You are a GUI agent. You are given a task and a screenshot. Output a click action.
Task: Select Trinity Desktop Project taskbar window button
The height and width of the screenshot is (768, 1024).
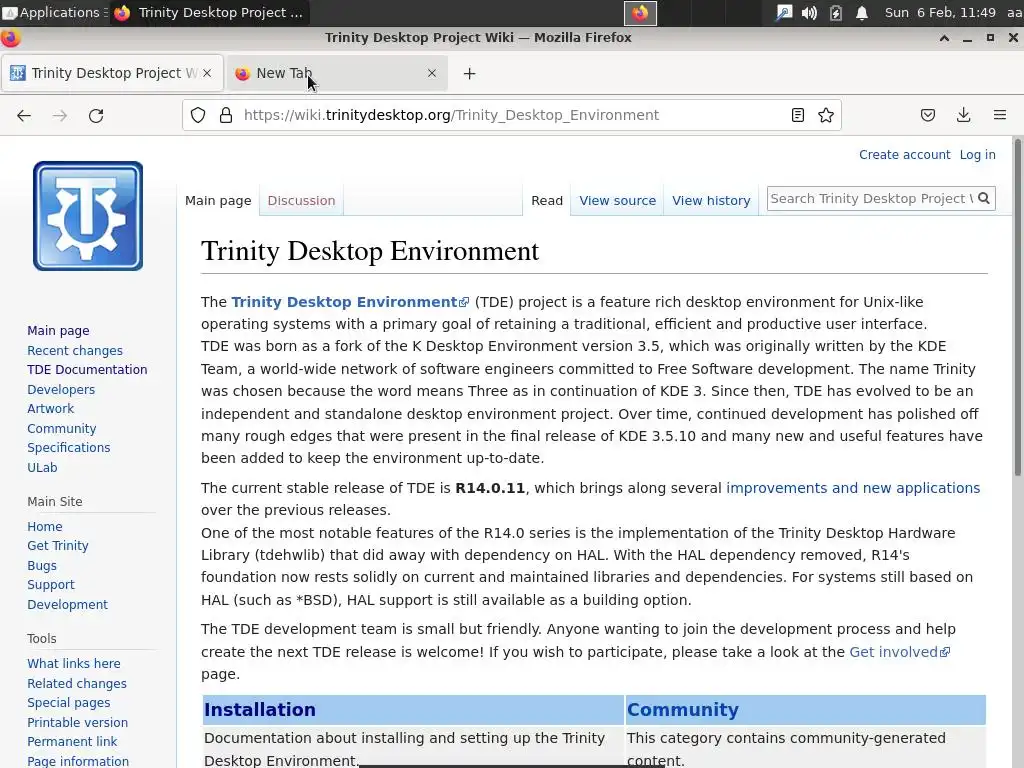(209, 12)
